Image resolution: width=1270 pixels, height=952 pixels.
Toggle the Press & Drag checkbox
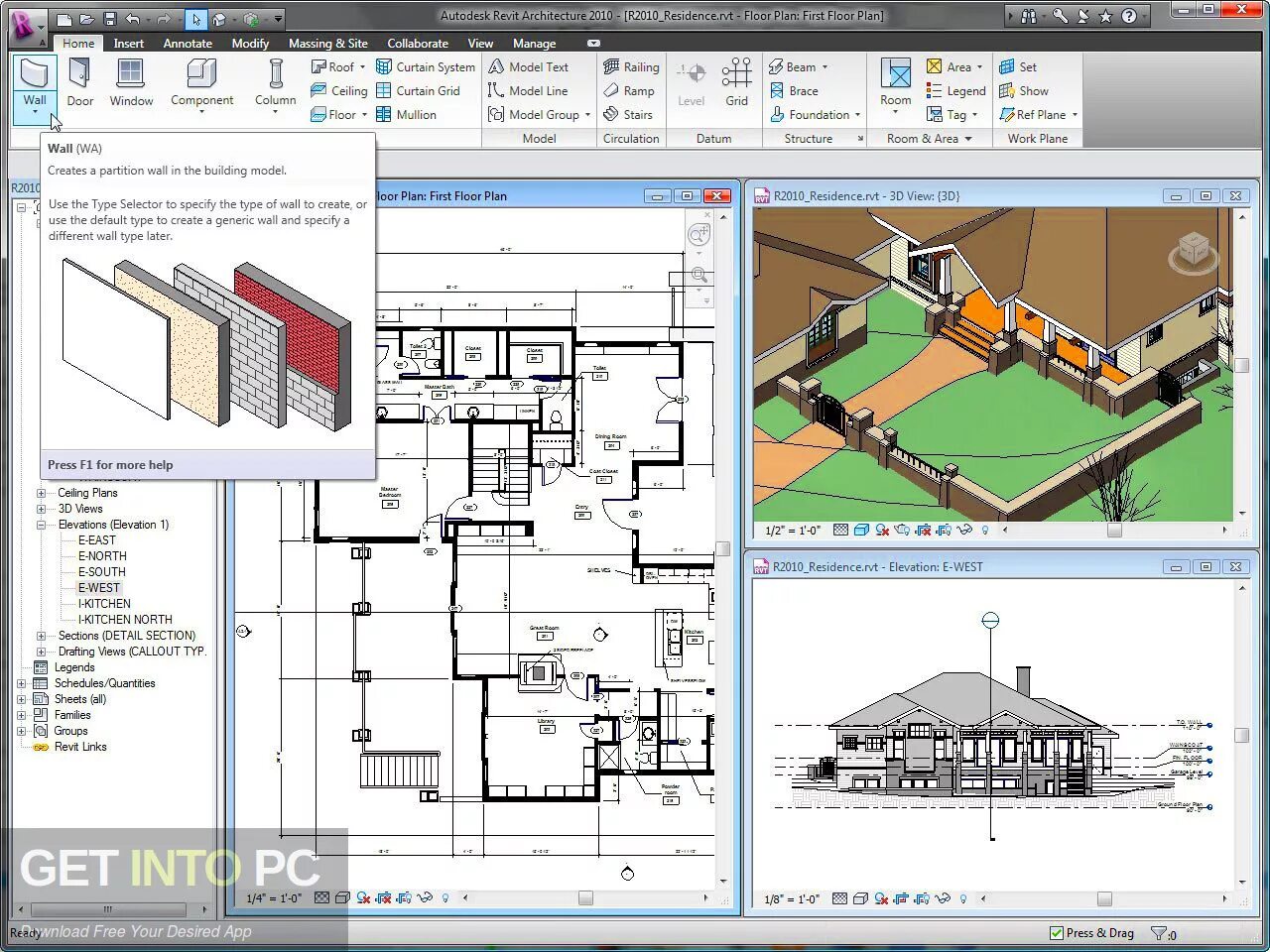[x=1057, y=932]
